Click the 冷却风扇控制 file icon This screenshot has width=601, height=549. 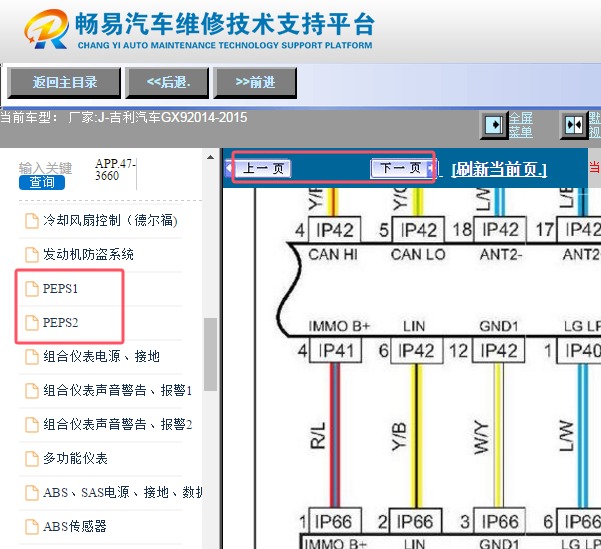(32, 221)
